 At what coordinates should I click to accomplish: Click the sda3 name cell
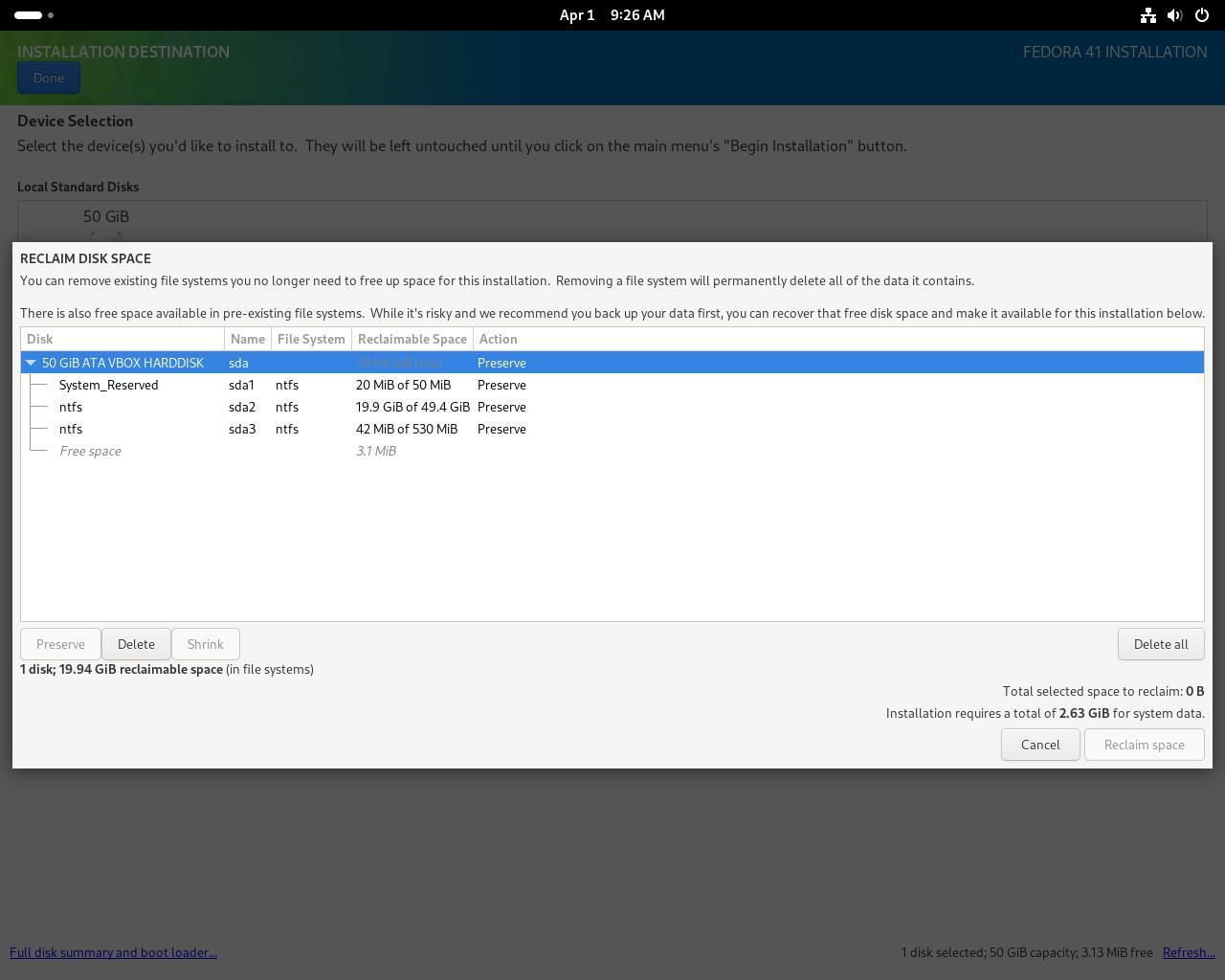pos(242,429)
